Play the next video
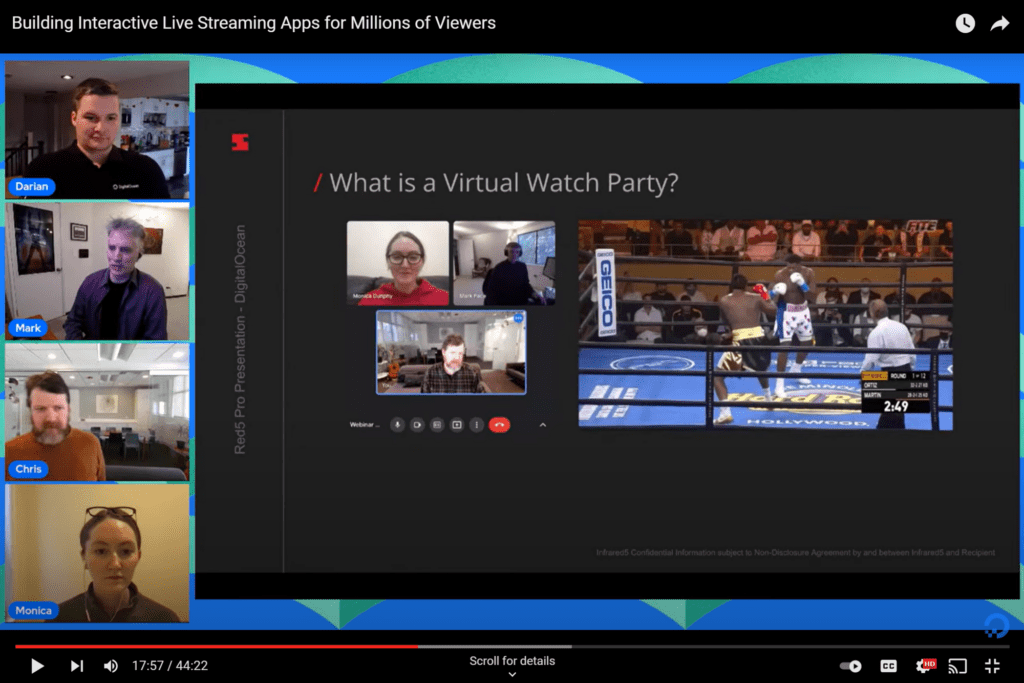The height and width of the screenshot is (683, 1024). pos(75,666)
